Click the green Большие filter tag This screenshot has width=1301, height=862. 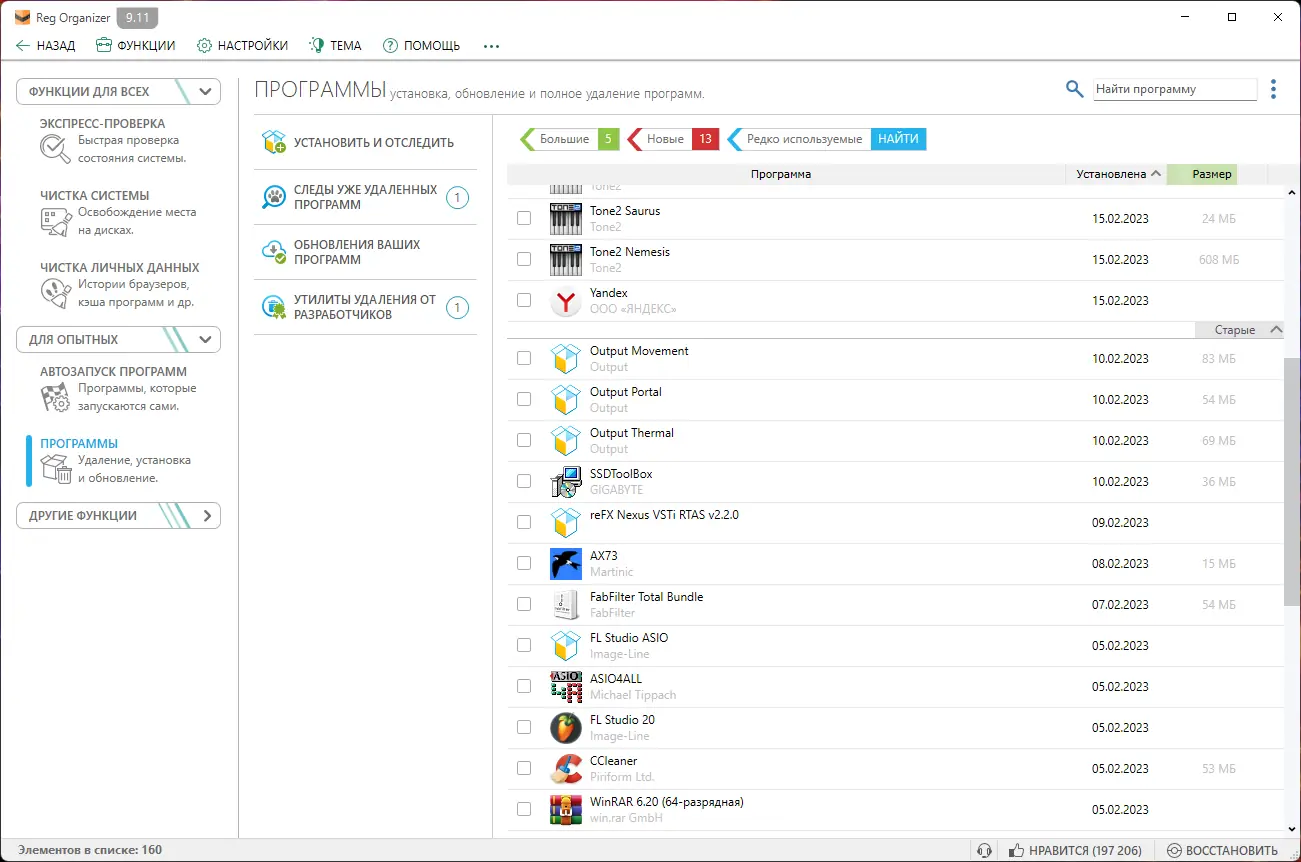pyautogui.click(x=570, y=139)
